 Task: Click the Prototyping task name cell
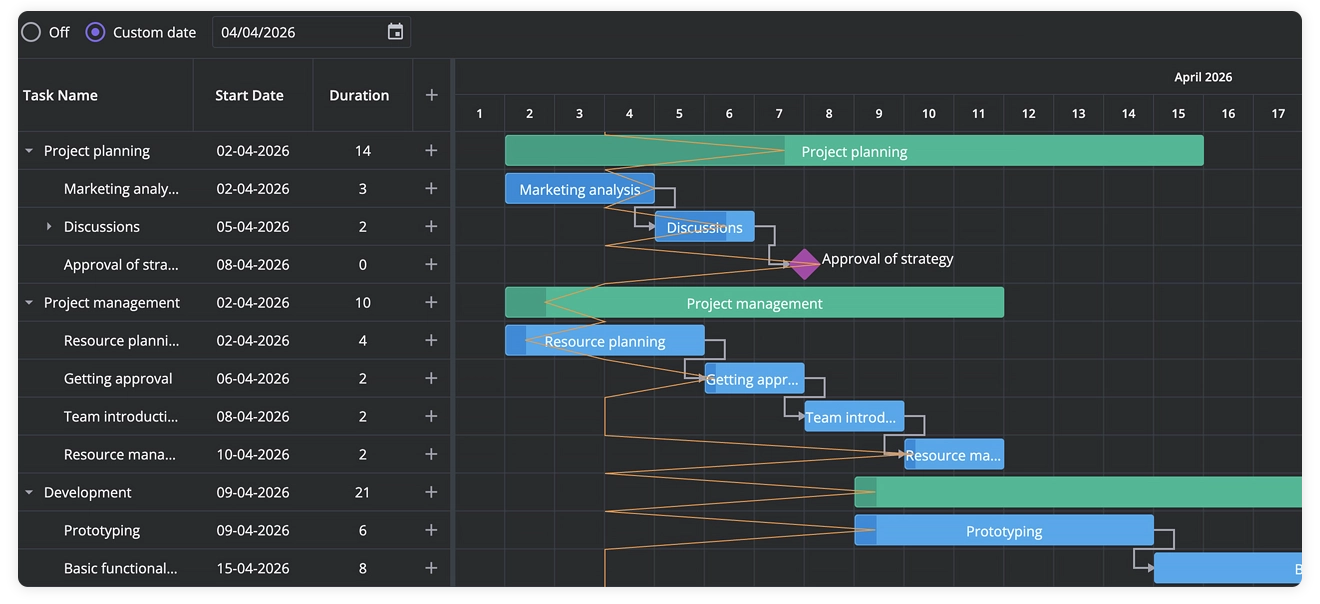tap(105, 531)
